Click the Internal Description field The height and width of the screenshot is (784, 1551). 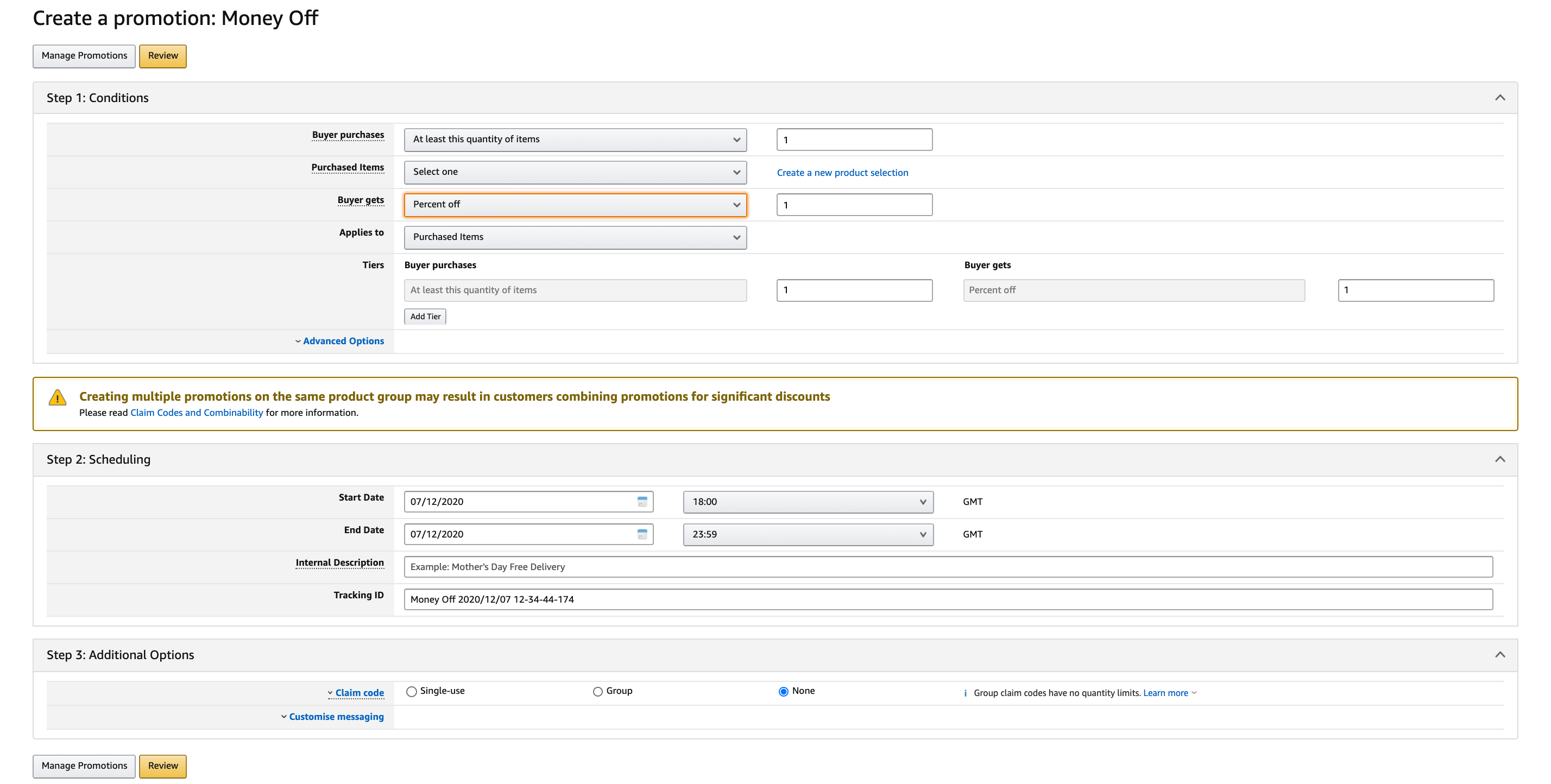click(x=948, y=567)
